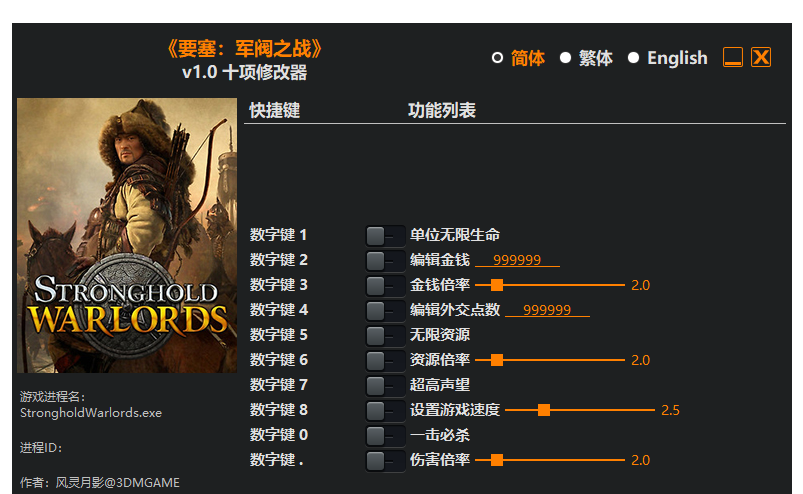Image resolution: width=803 pixels, height=494 pixels.
Task: Click the 进程ID label
Action: click(x=41, y=448)
